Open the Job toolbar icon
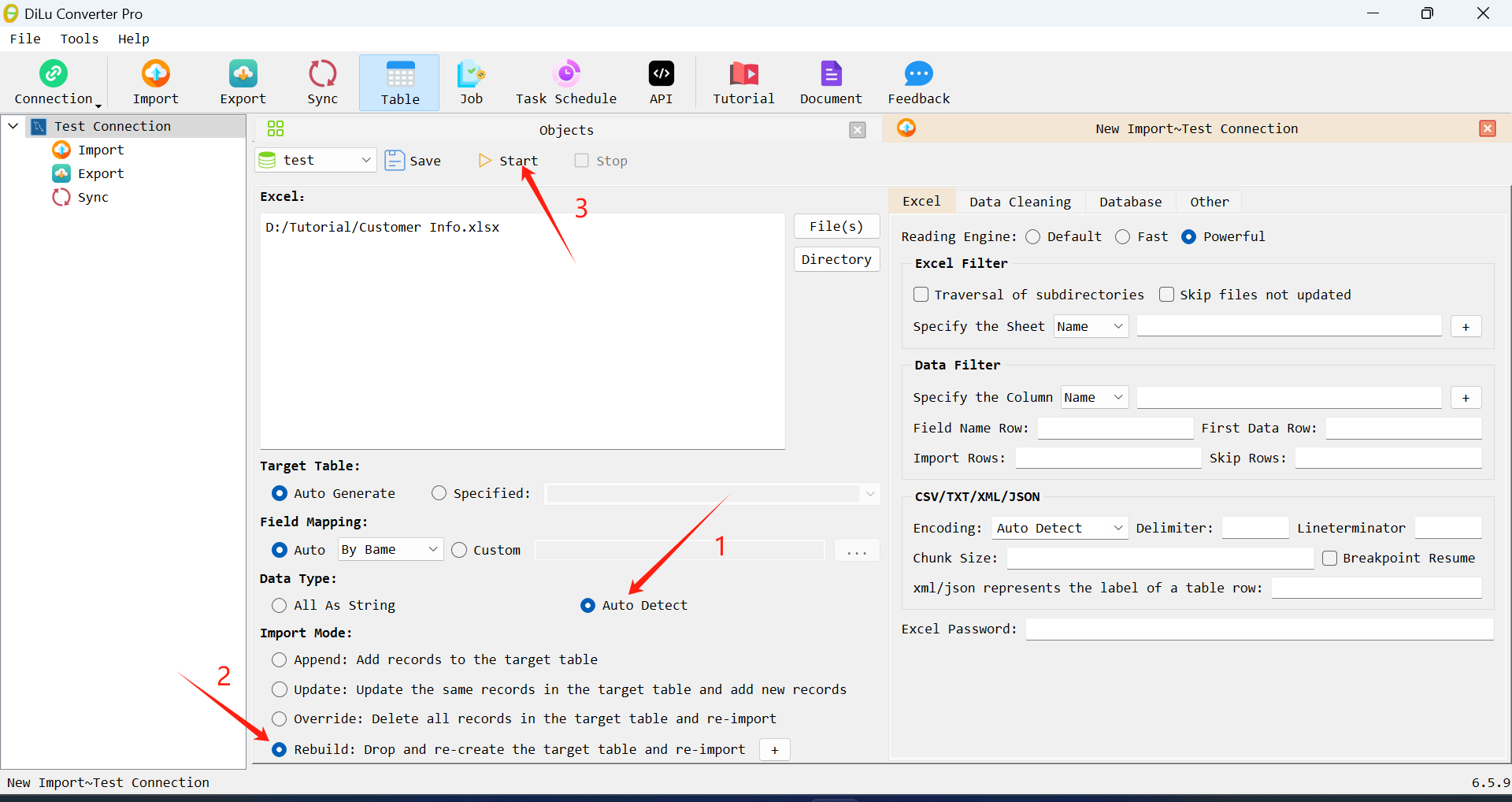Screen dimensions: 1512x802 pyautogui.click(x=471, y=73)
